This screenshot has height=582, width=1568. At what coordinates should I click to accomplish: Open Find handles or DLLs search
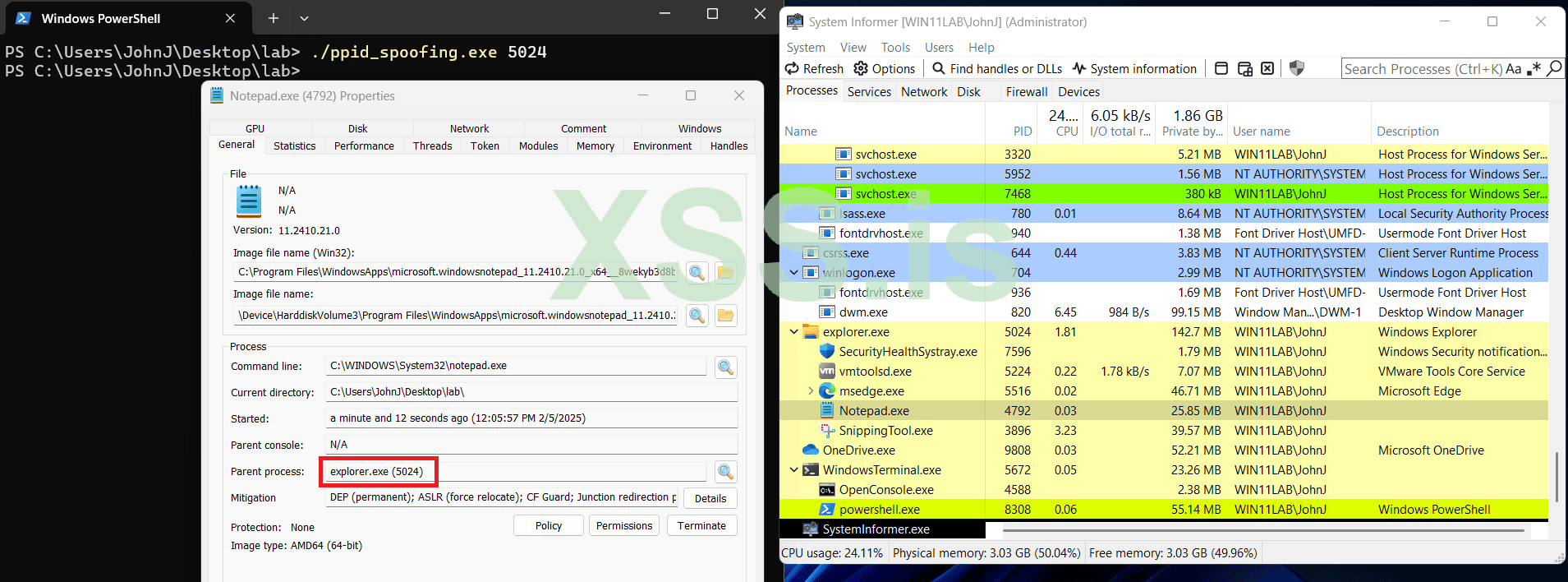997,68
